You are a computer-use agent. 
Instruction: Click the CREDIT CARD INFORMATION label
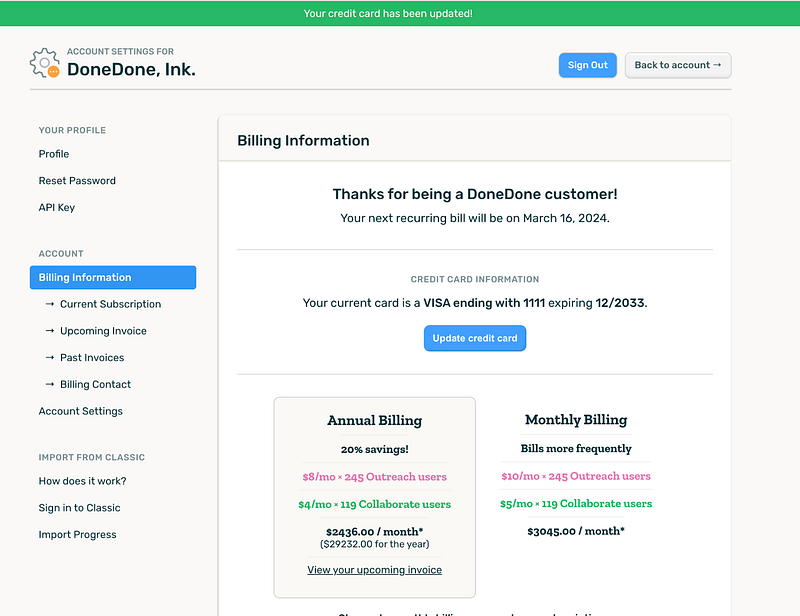point(475,279)
